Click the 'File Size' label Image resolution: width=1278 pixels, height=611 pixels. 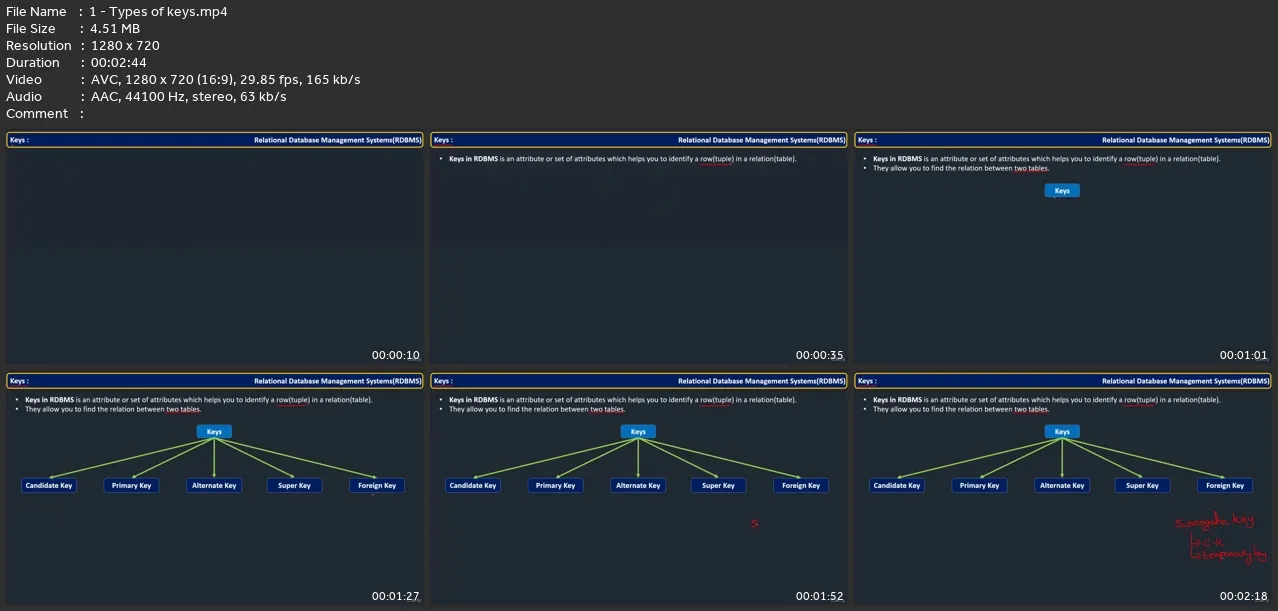click(31, 29)
